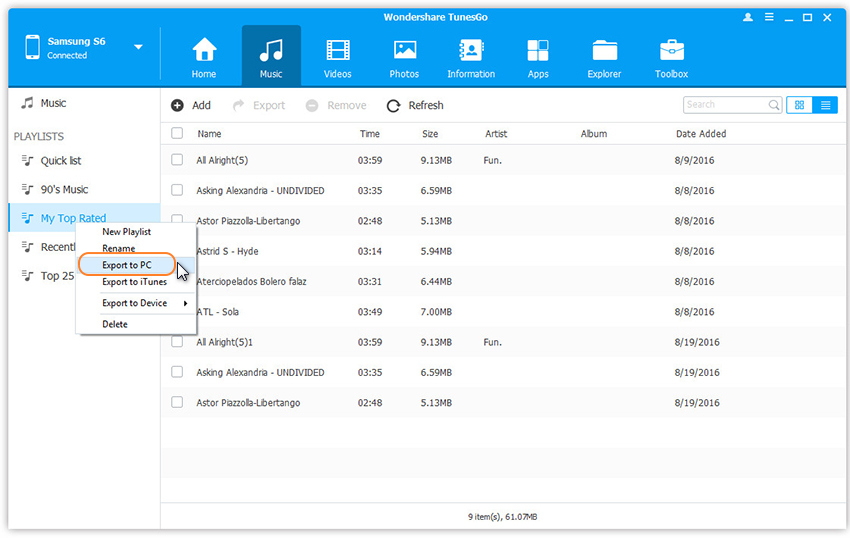The height and width of the screenshot is (538, 850).
Task: Click the Remove toolbar label
Action: coord(347,105)
